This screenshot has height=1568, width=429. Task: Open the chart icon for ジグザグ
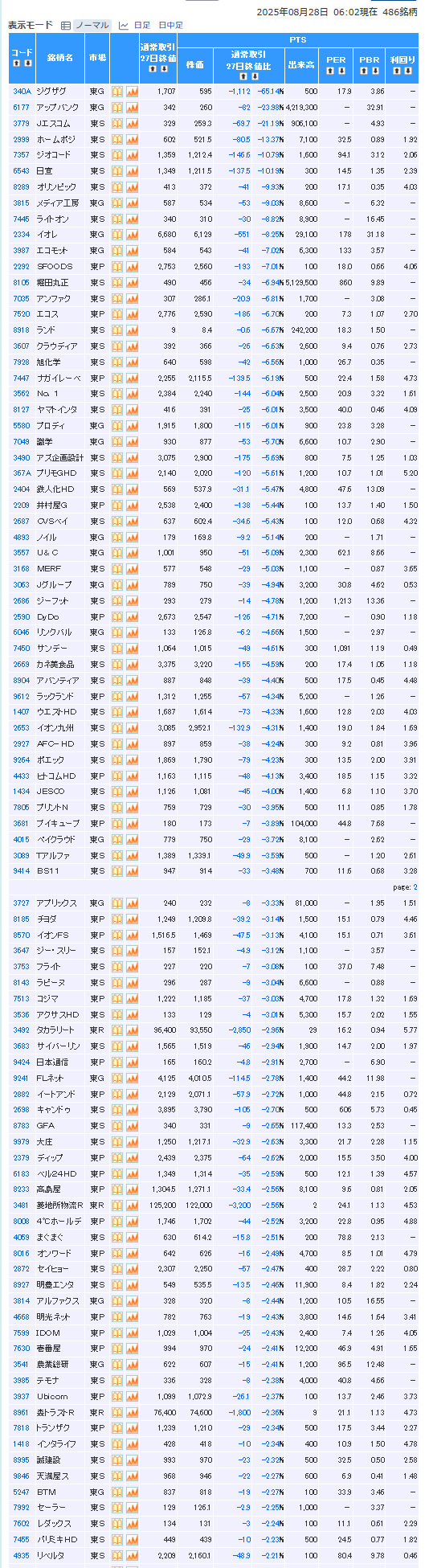tap(132, 92)
